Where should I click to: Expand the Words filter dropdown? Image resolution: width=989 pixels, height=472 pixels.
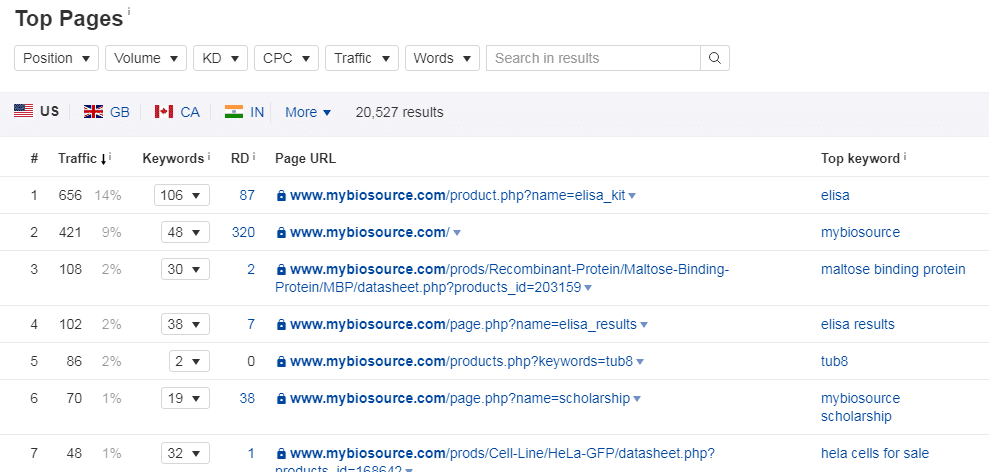(442, 58)
